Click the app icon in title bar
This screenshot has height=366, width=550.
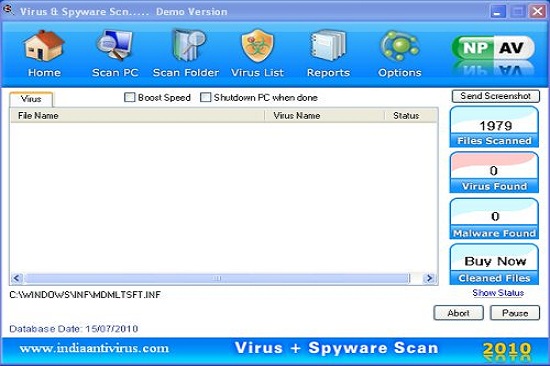pos(8,9)
